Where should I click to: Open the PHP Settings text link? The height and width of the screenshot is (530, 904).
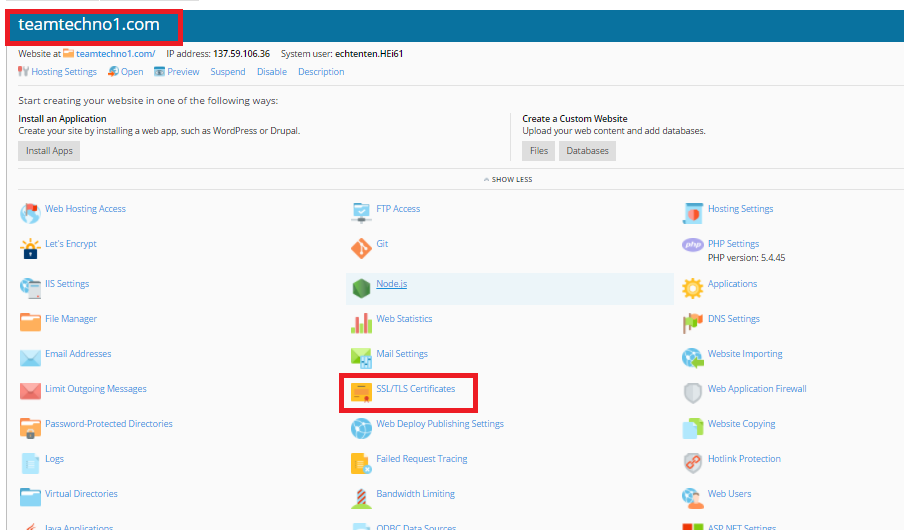pyautogui.click(x=733, y=244)
